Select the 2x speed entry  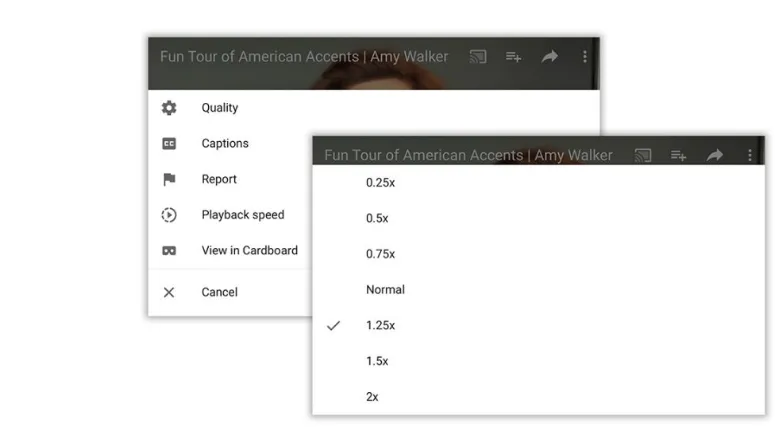click(x=538, y=397)
